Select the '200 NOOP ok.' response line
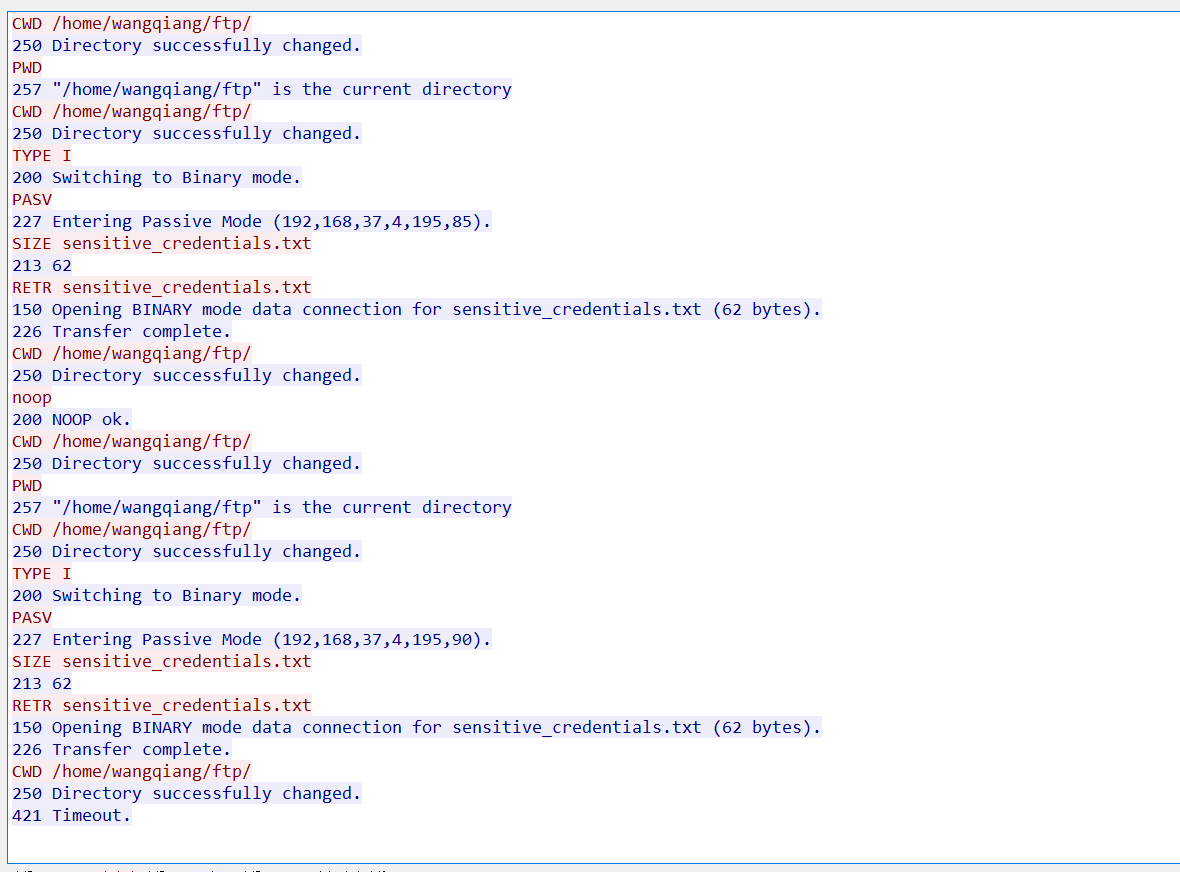This screenshot has height=872, width=1180. pos(71,419)
